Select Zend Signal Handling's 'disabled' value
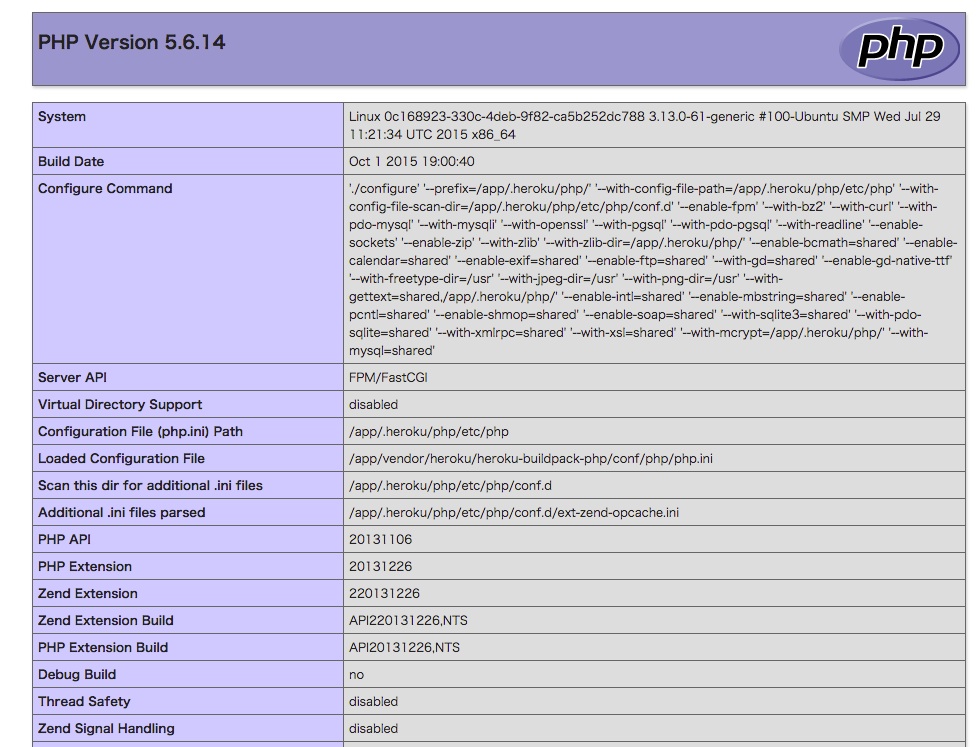The image size is (977, 747). [x=373, y=728]
